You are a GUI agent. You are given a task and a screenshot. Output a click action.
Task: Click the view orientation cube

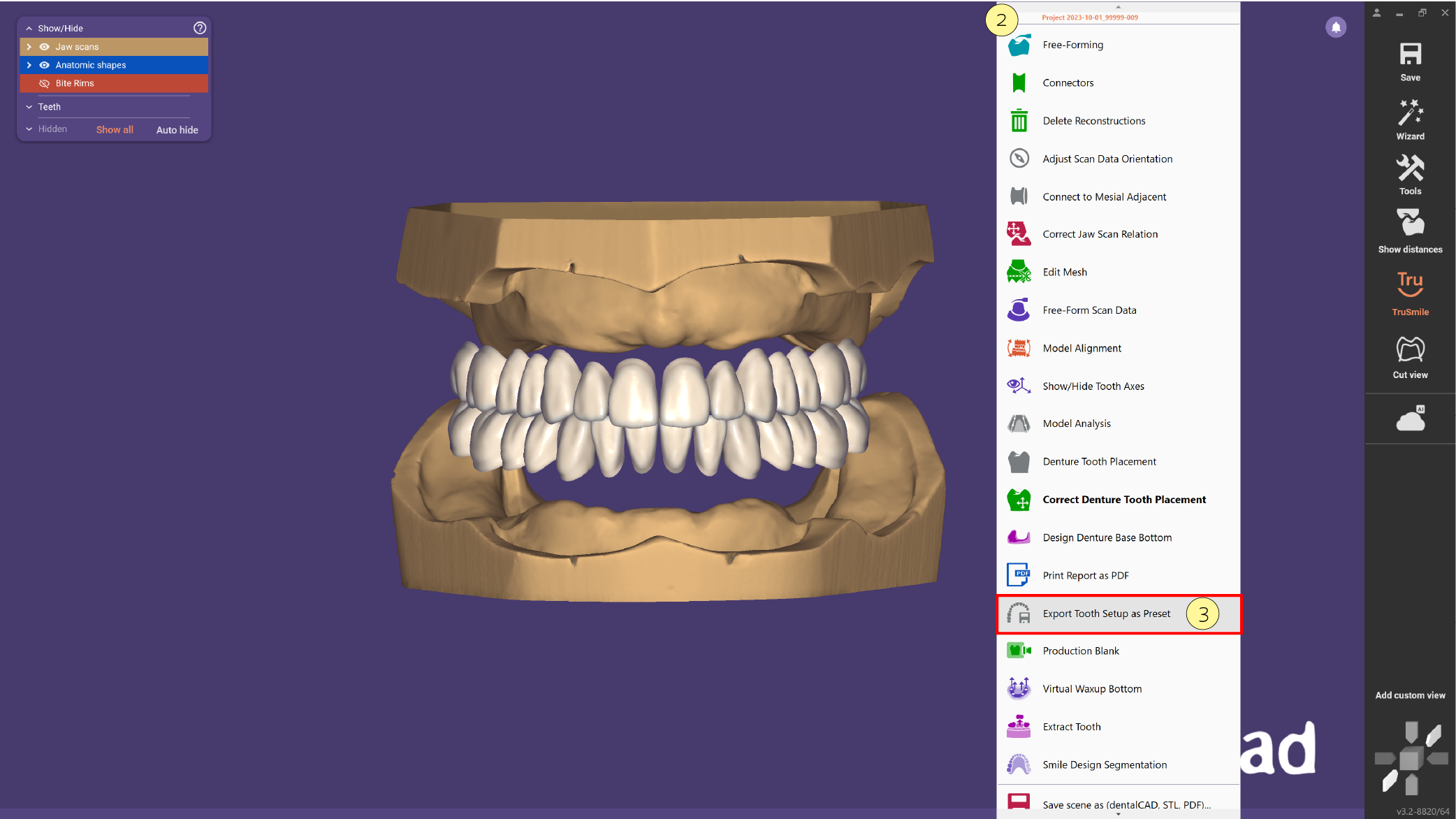point(1410,758)
